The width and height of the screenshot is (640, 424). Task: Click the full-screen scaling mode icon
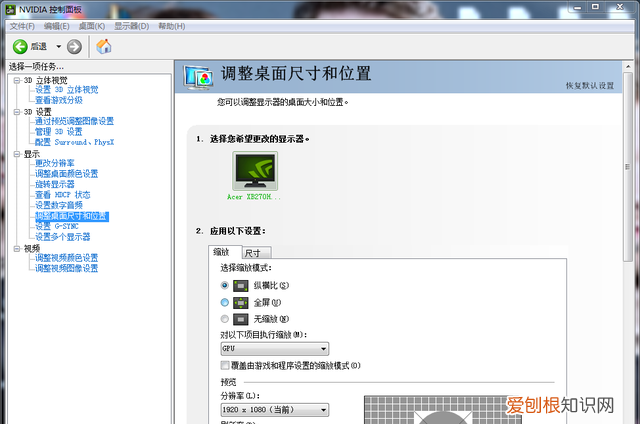(241, 303)
